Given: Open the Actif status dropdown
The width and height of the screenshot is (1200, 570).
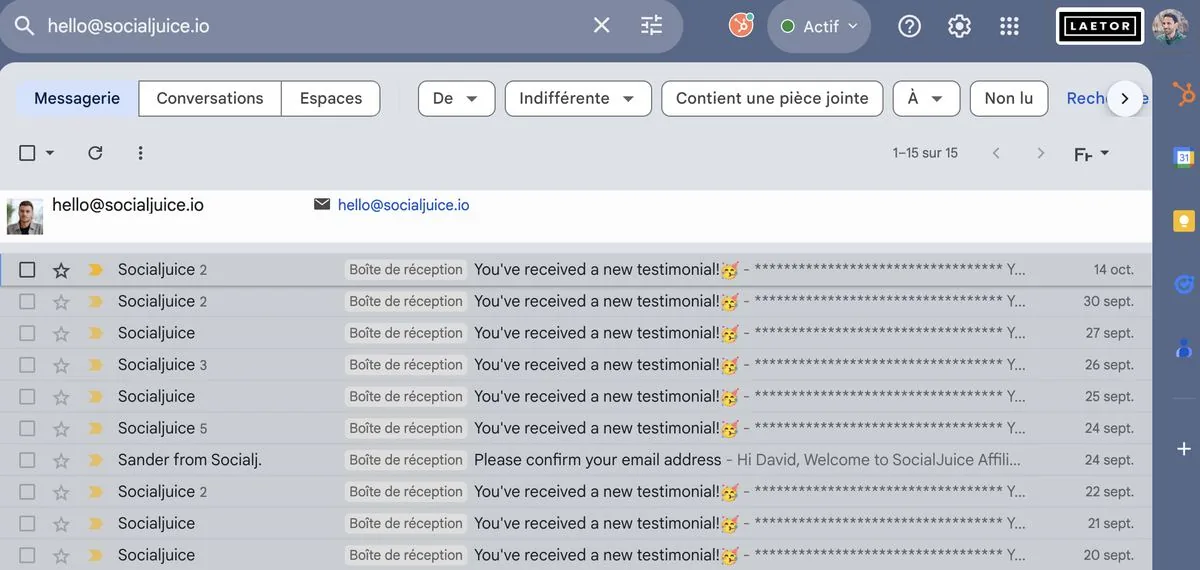Looking at the screenshot, I should point(819,26).
